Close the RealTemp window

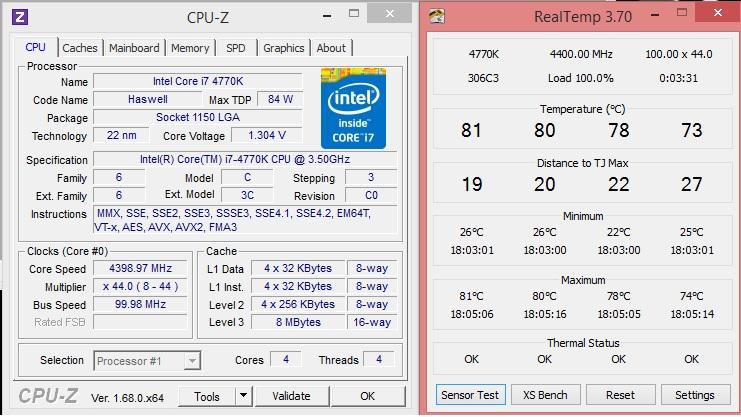pyautogui.click(x=718, y=13)
